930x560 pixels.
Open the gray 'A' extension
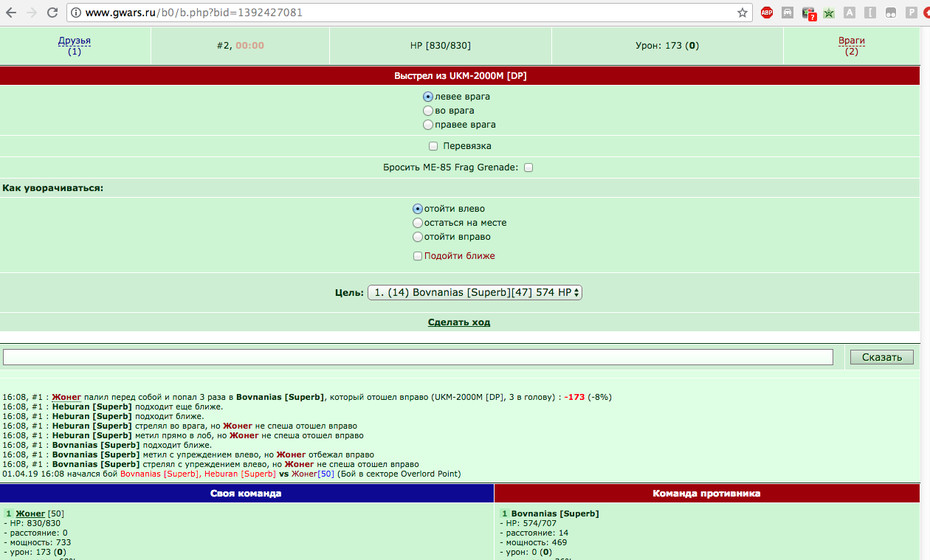(x=849, y=12)
